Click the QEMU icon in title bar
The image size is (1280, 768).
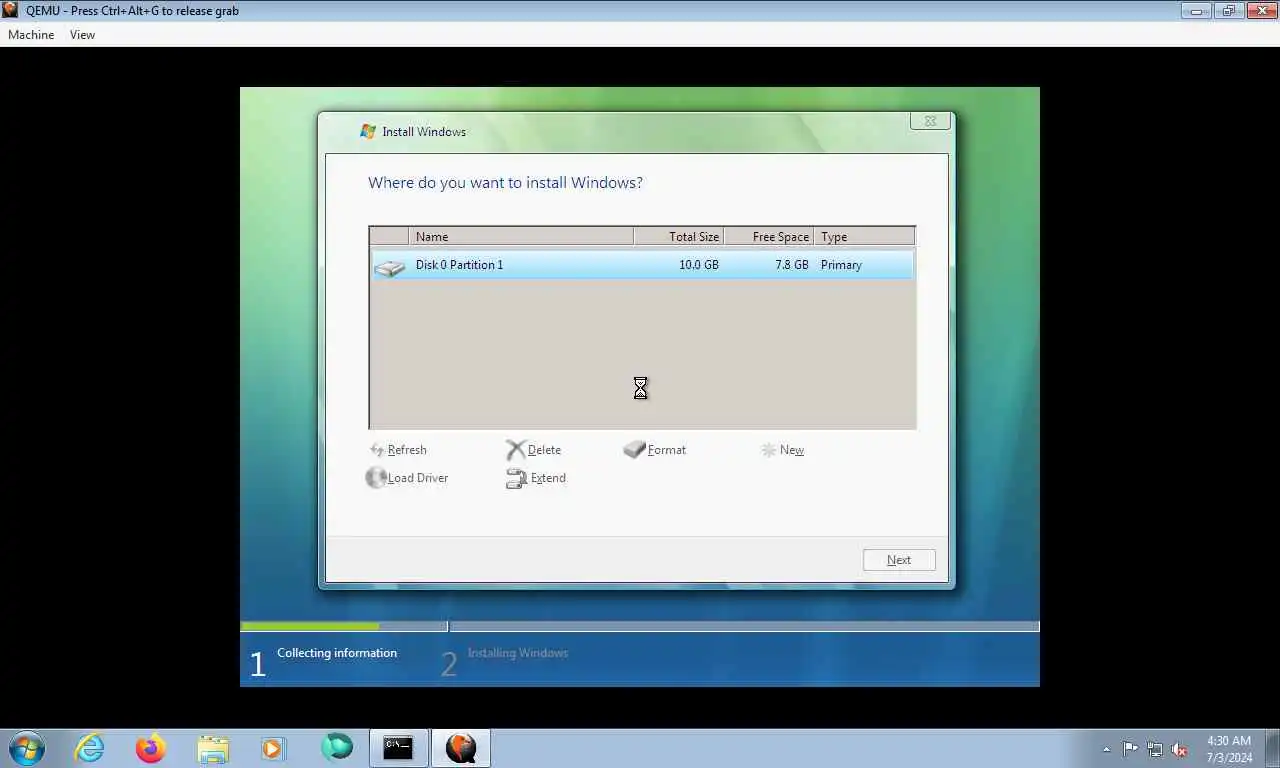[x=11, y=10]
